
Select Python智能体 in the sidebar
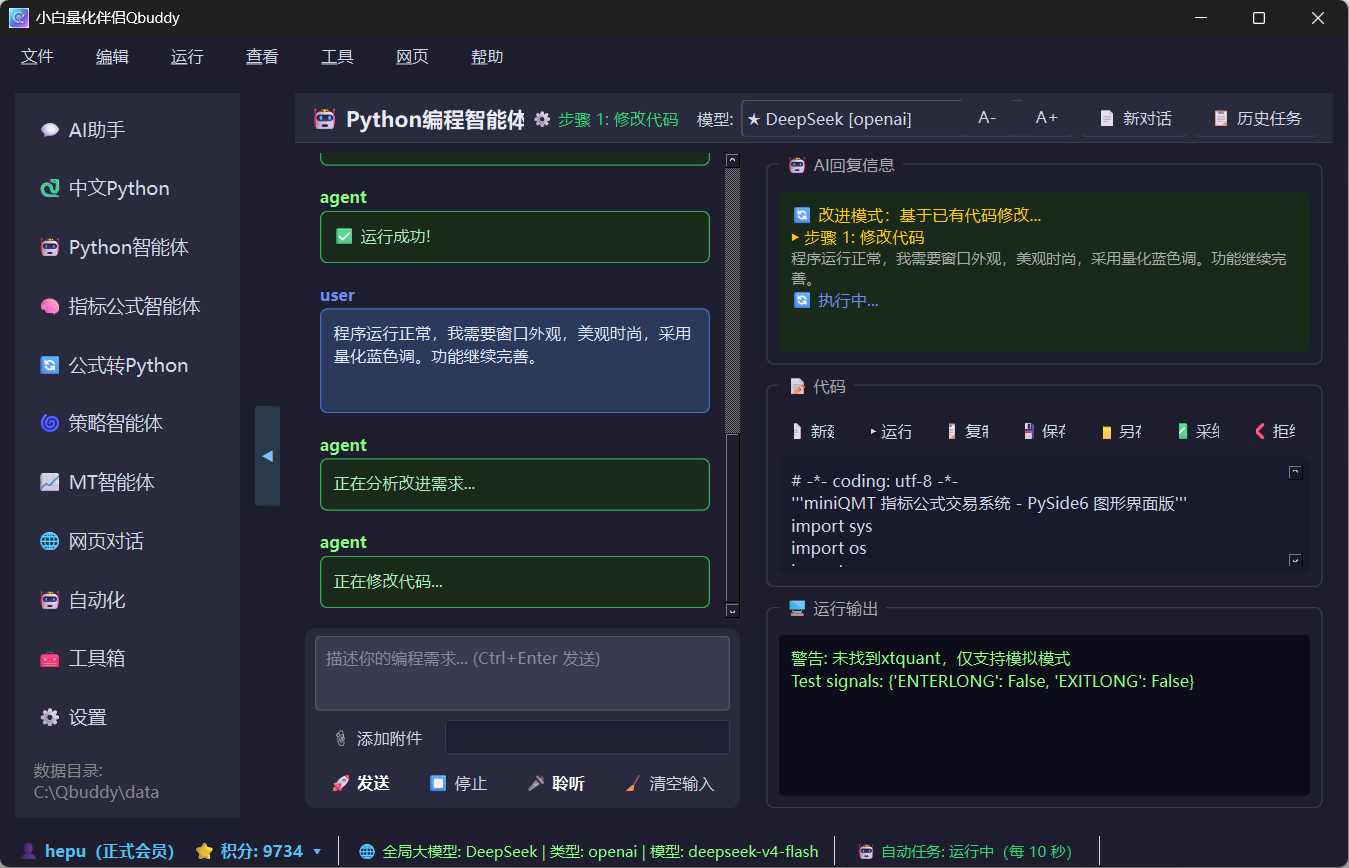click(x=128, y=247)
